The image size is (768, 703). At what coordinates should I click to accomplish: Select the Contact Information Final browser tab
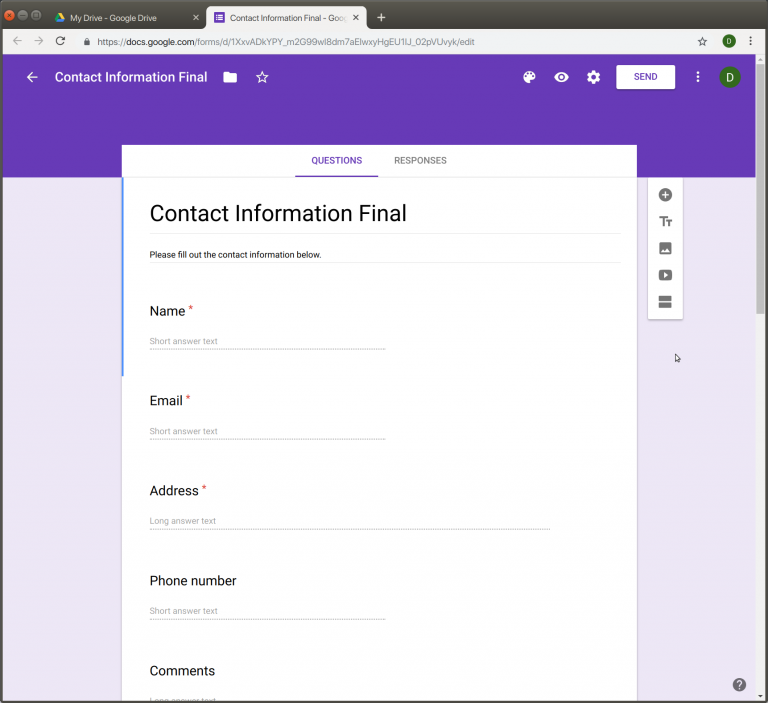[x=288, y=18]
